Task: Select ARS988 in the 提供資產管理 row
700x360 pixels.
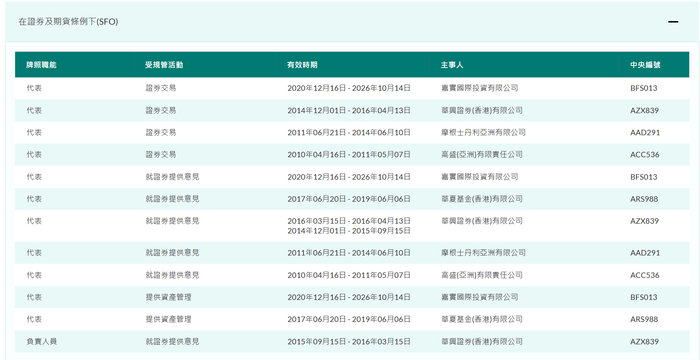Action: pos(644,319)
